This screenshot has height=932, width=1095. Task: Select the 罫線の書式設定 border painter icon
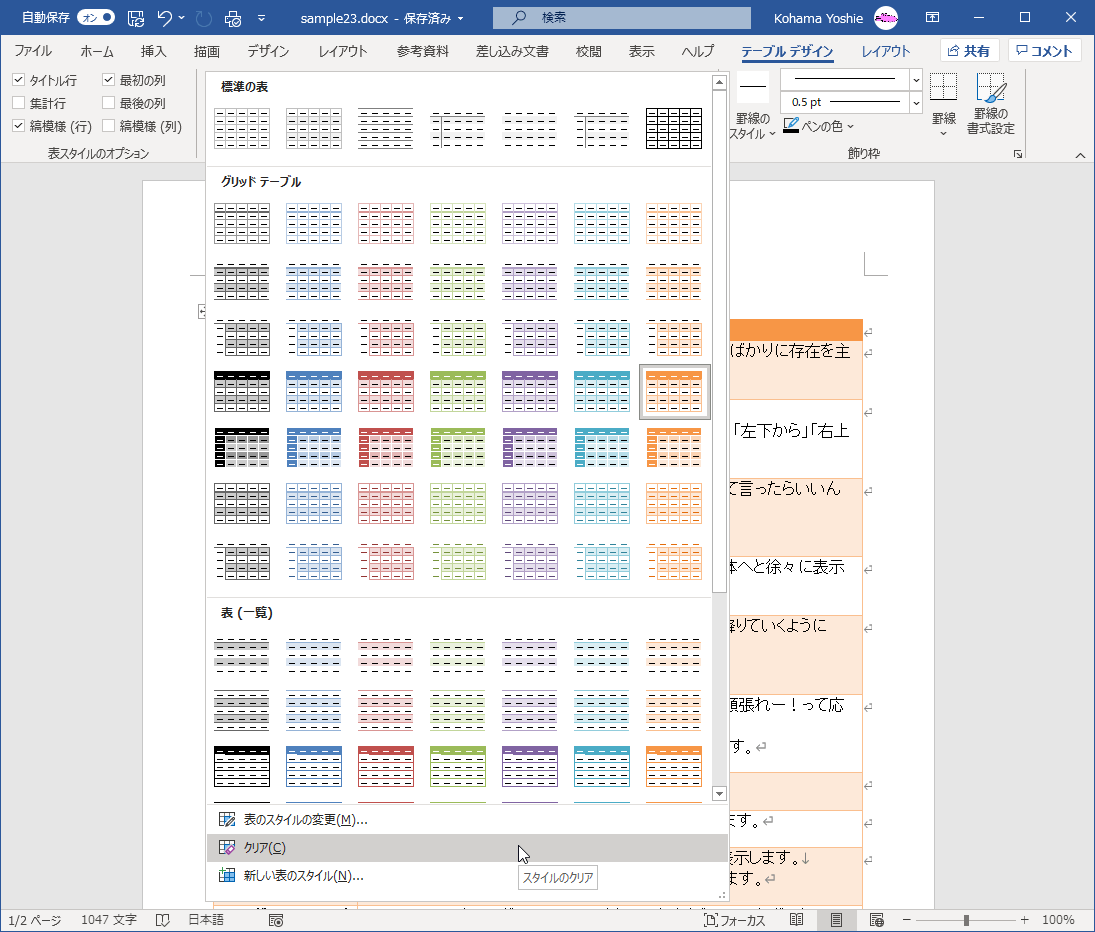pos(991,88)
